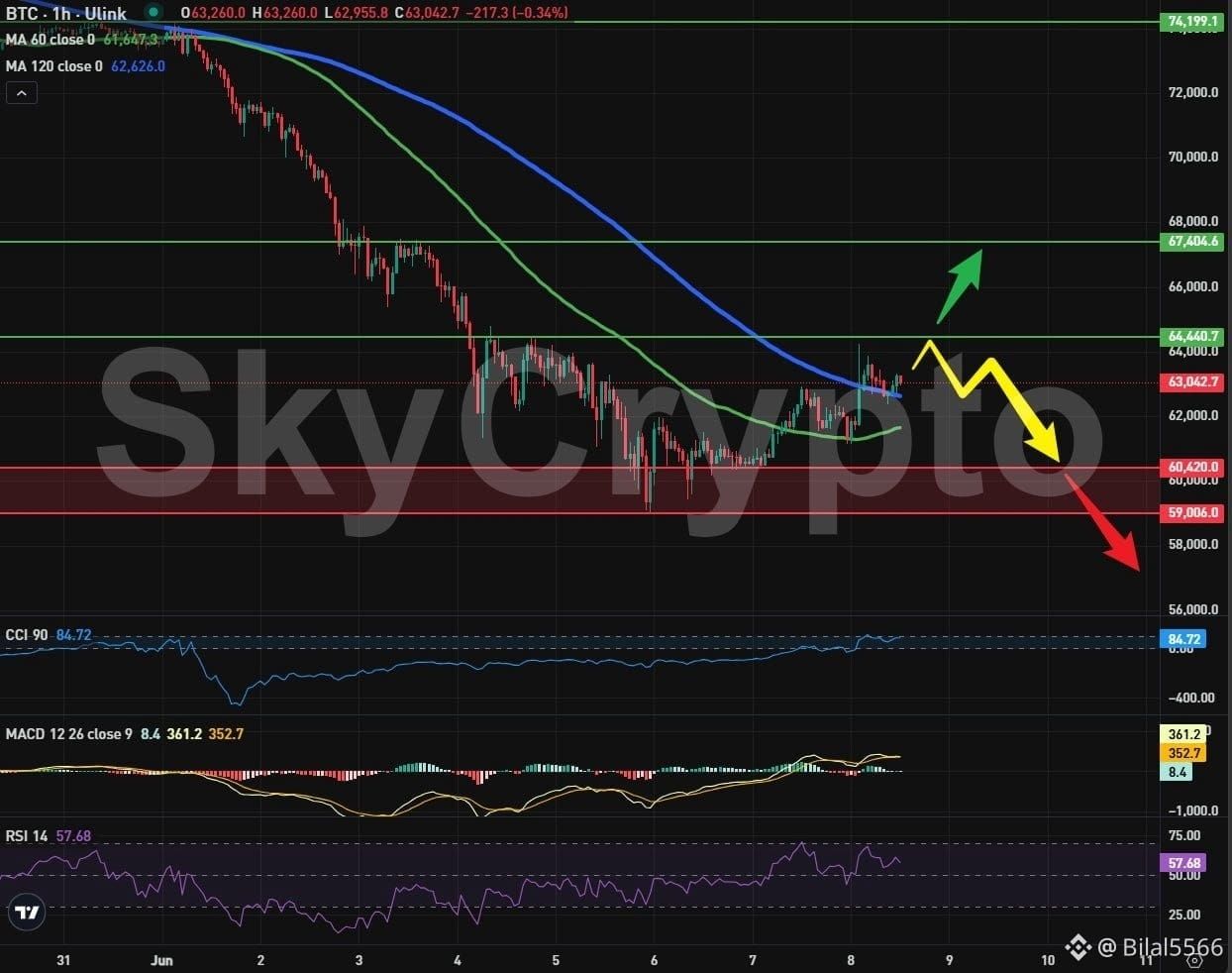Click the MACD value tag 361.2
Viewport: 1232px width, 973px height.
(x=1183, y=734)
